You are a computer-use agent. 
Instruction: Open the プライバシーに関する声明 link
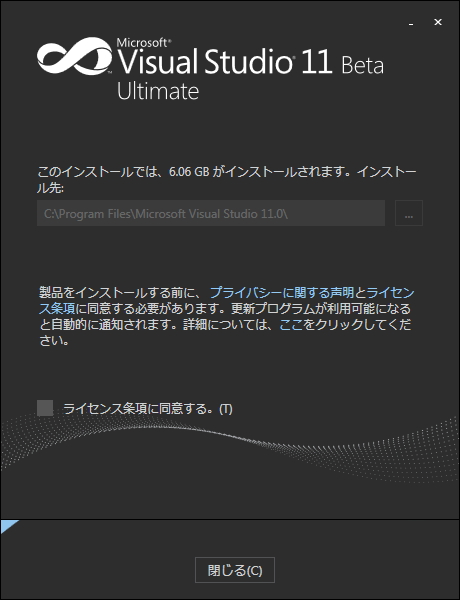tap(282, 293)
